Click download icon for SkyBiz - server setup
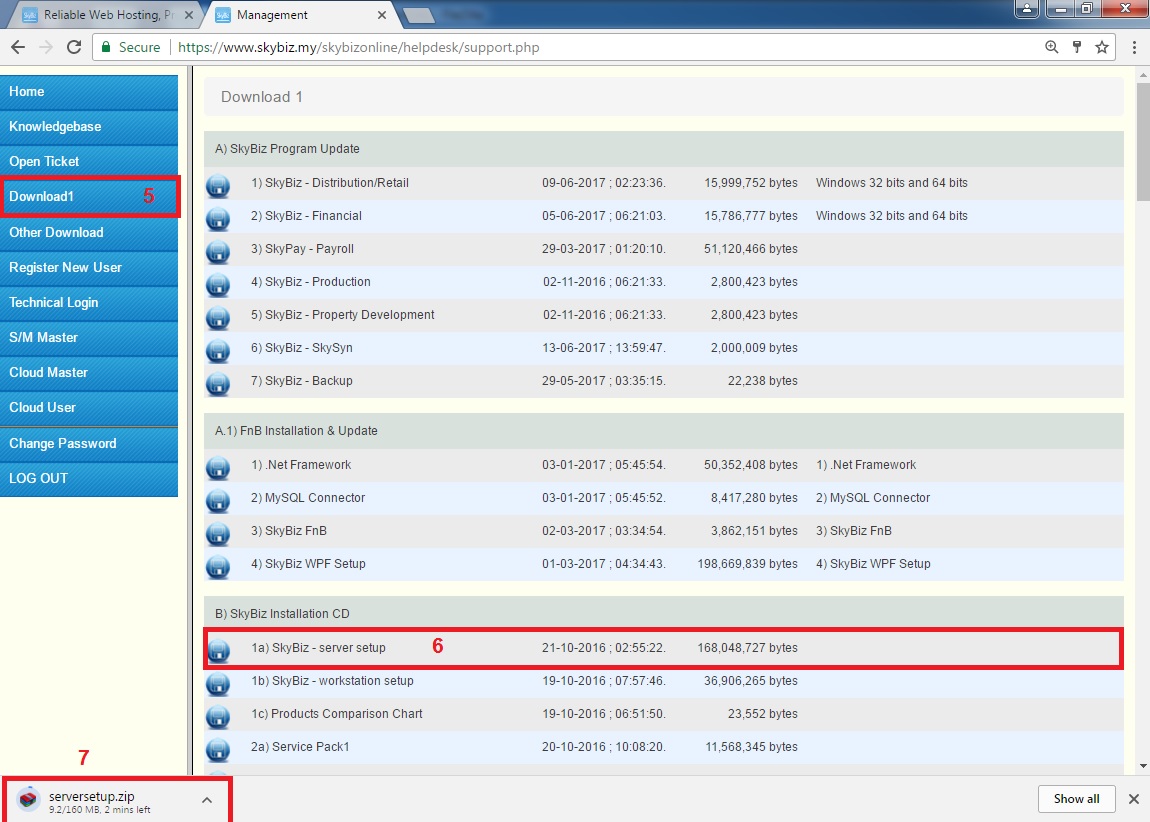 coord(218,650)
